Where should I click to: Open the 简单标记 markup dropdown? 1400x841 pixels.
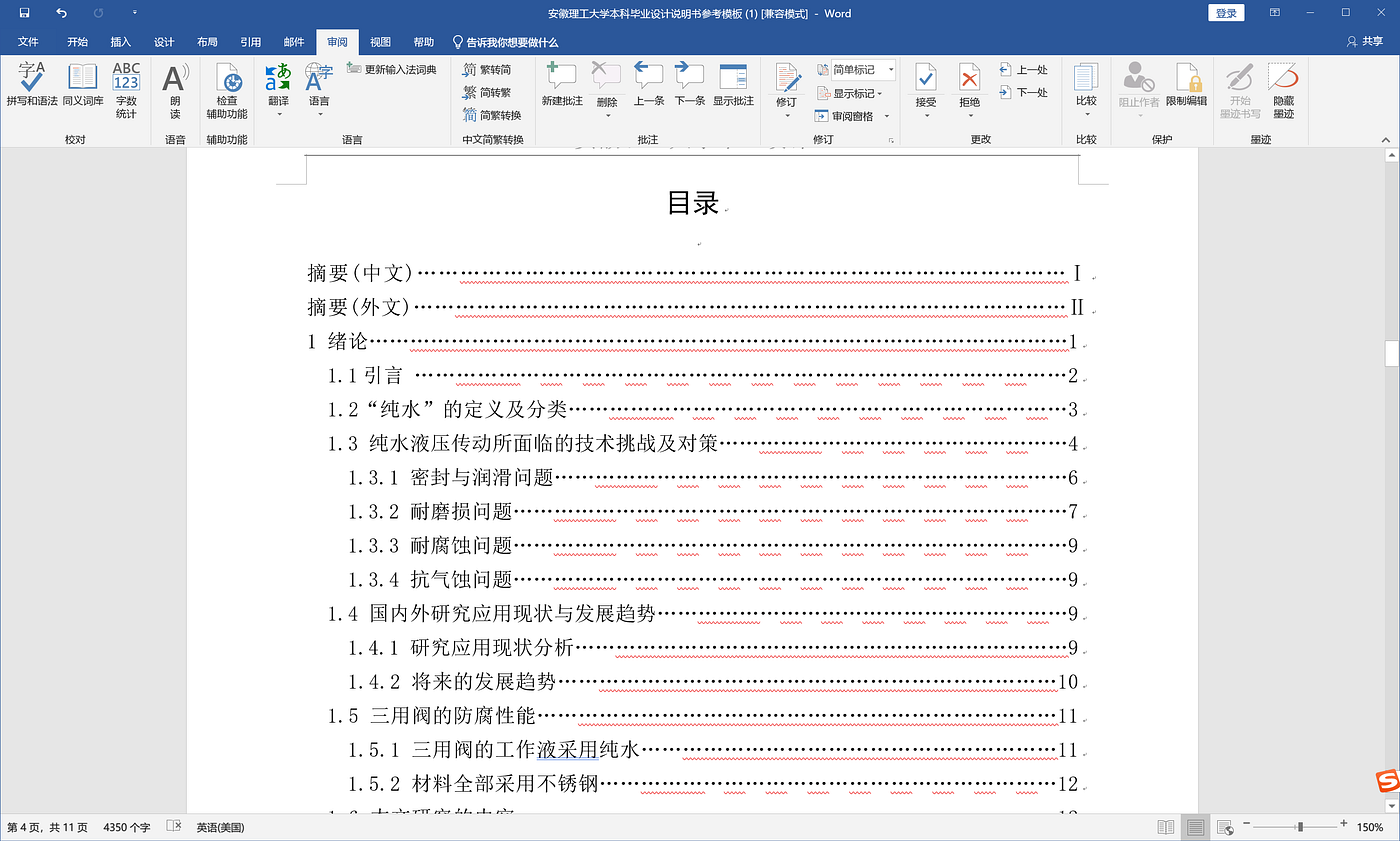click(x=855, y=69)
